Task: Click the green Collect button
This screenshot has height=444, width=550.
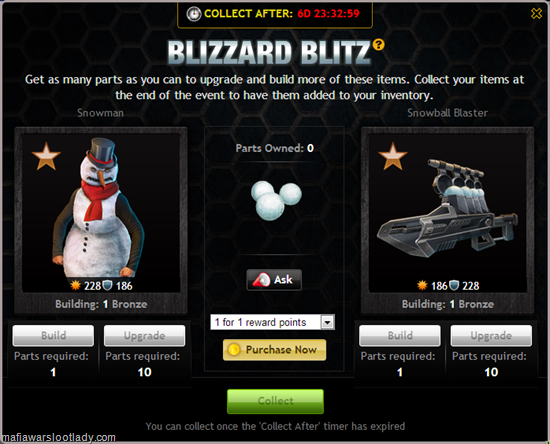Action: (275, 401)
